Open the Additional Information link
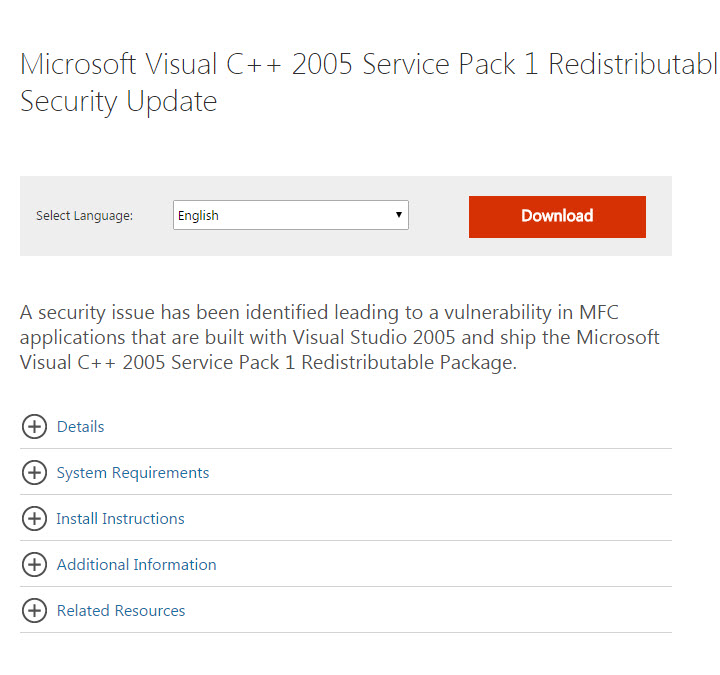 (136, 564)
